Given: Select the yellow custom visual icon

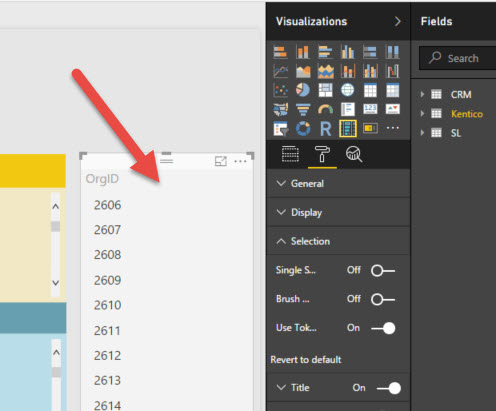Looking at the screenshot, I should point(370,128).
